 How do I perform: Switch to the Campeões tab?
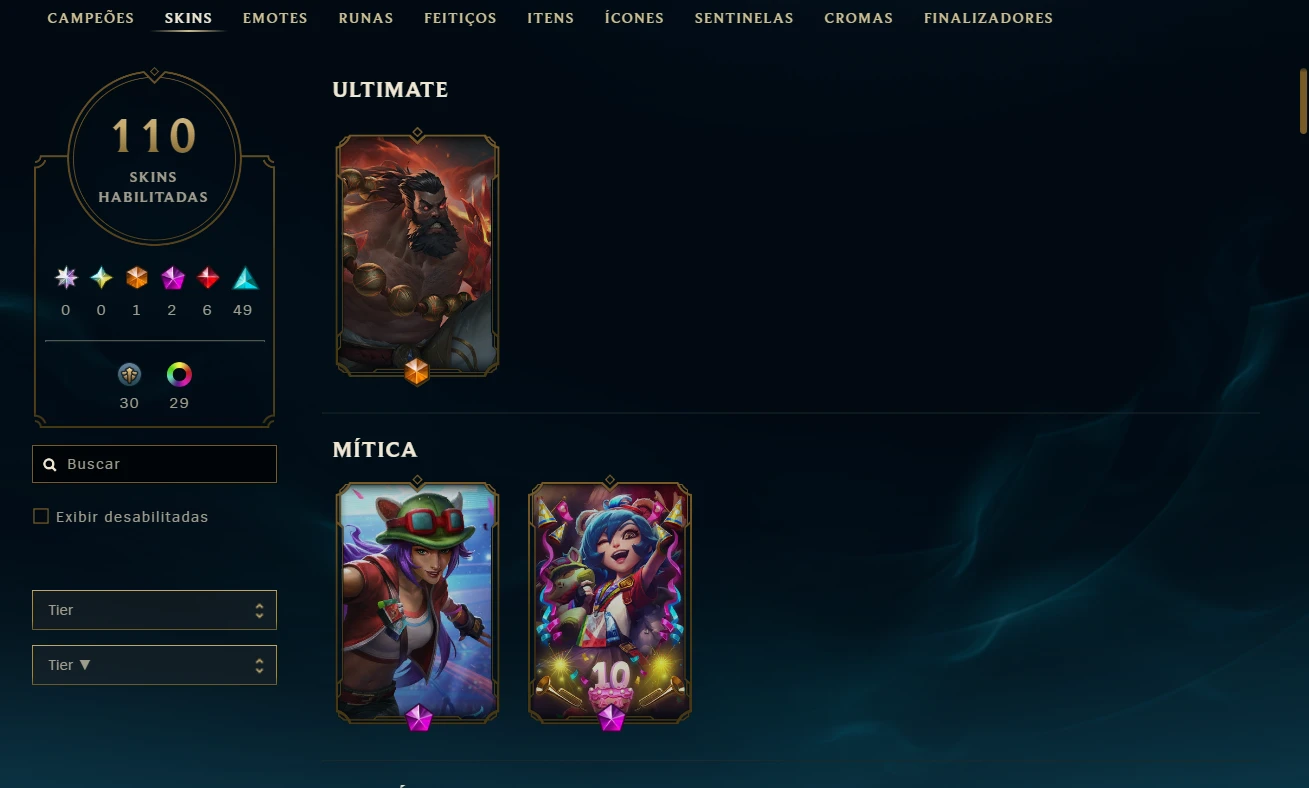(x=91, y=18)
